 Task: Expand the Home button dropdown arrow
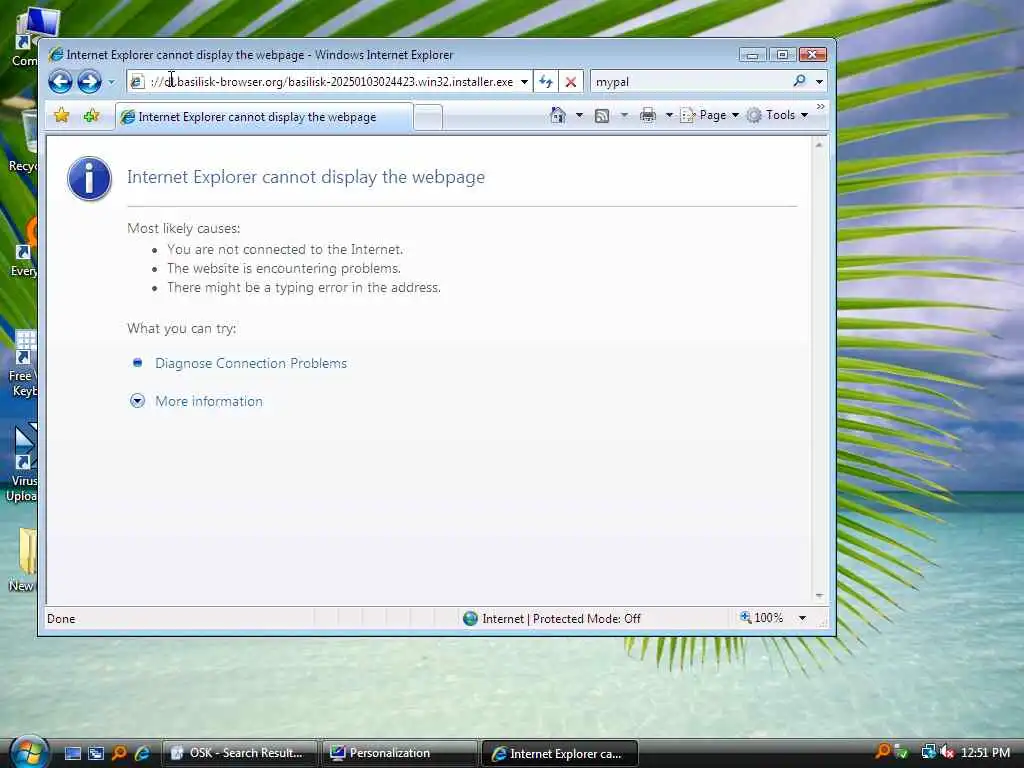(x=579, y=115)
